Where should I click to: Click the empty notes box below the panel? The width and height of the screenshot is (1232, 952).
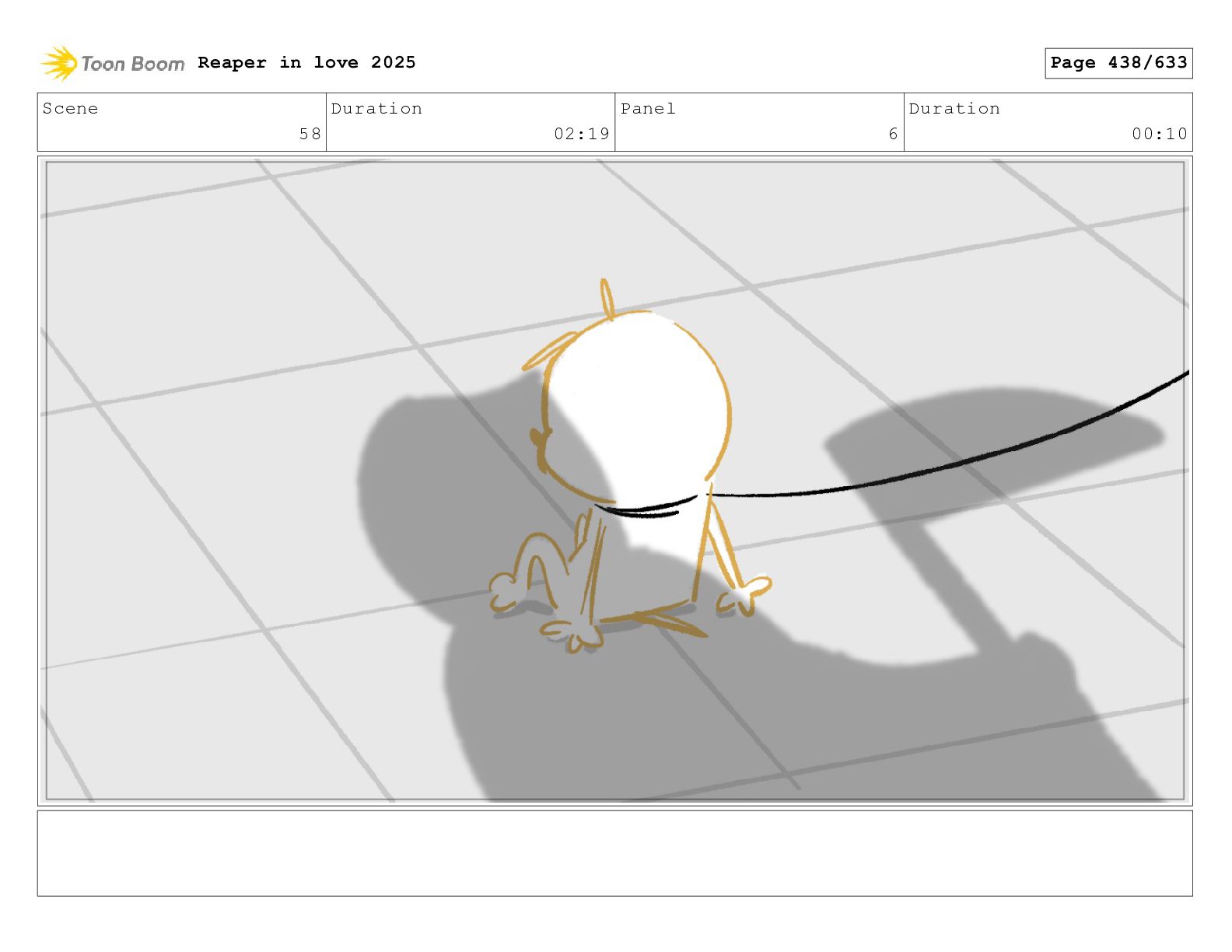(614, 853)
